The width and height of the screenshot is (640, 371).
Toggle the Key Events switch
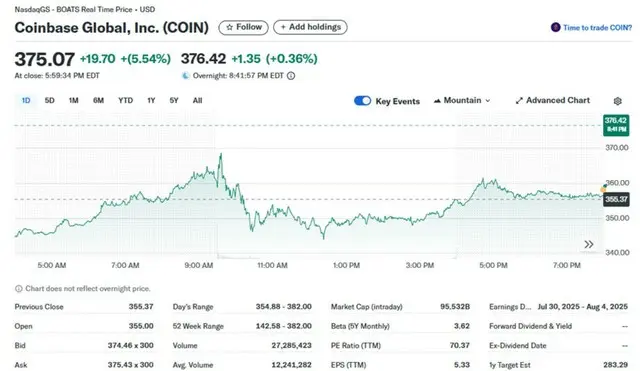362,101
